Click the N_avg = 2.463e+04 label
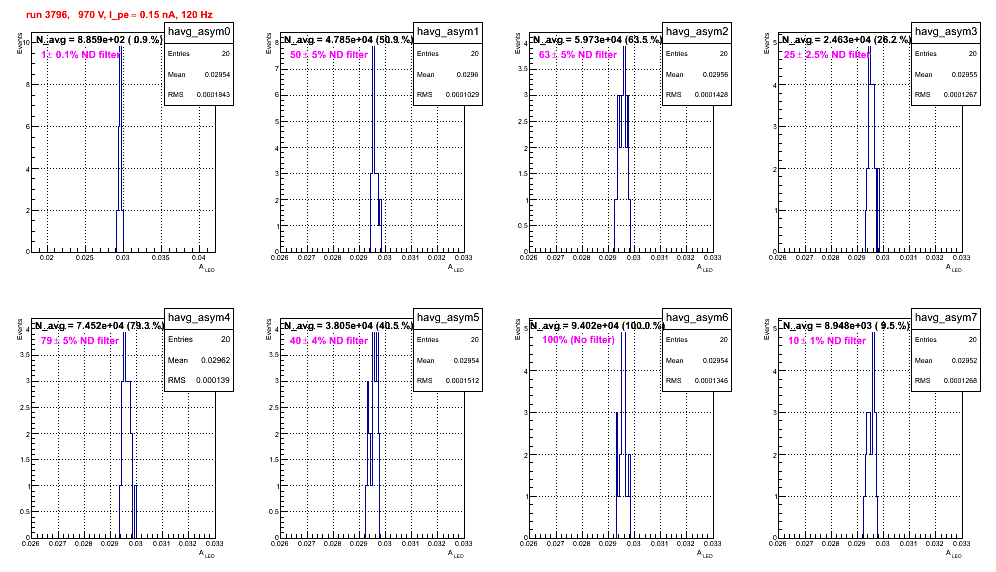 [x=845, y=39]
